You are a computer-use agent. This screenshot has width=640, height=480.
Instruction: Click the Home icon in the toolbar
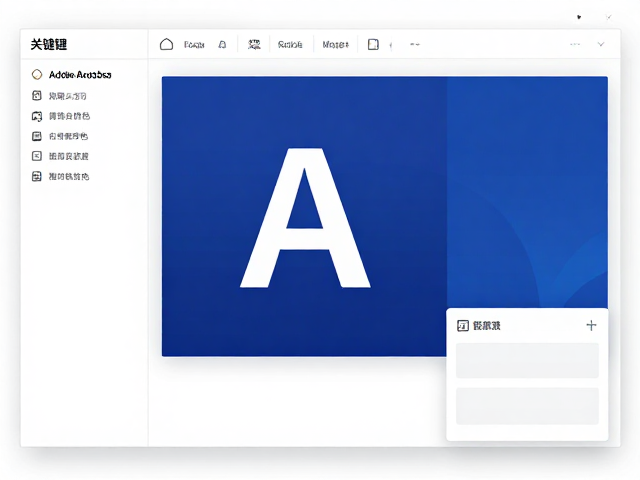point(167,44)
